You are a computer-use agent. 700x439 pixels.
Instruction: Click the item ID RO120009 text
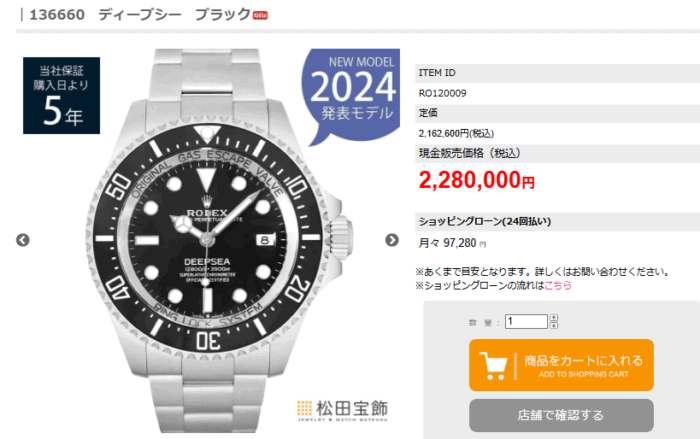(x=442, y=93)
